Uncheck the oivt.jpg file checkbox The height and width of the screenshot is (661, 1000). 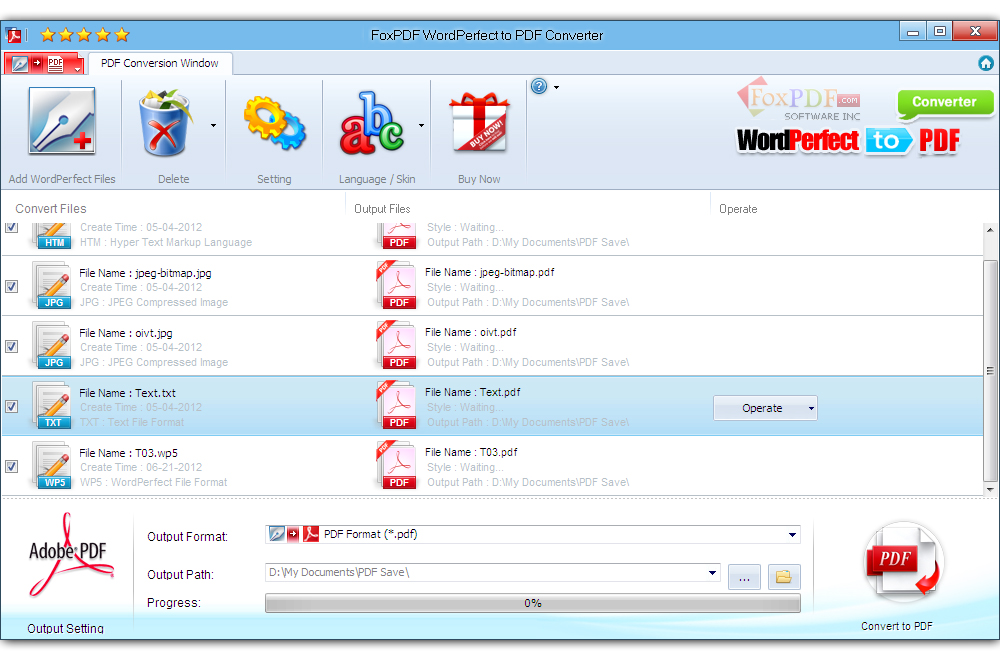pos(11,346)
